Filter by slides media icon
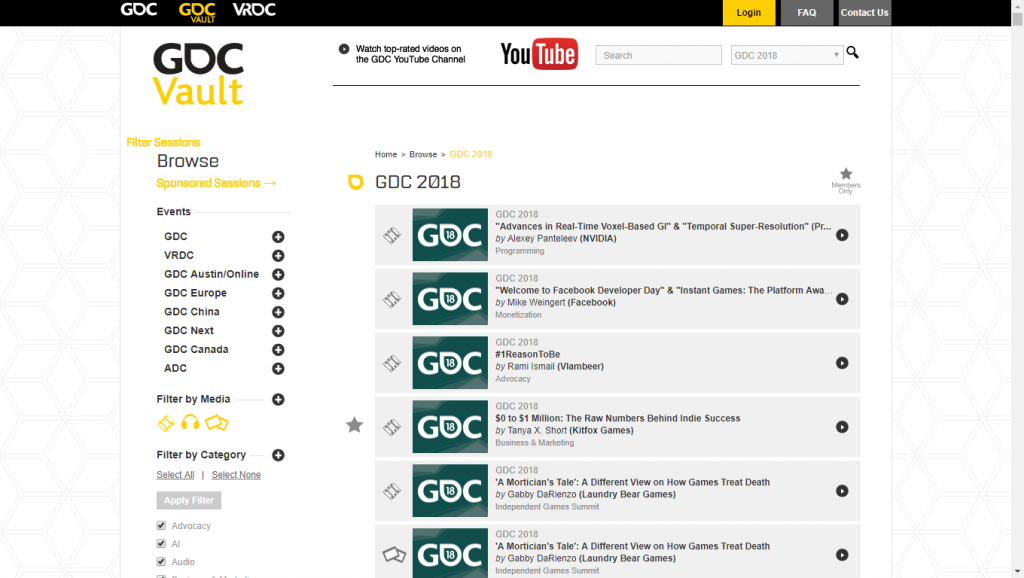The height and width of the screenshot is (578, 1024). pos(216,423)
